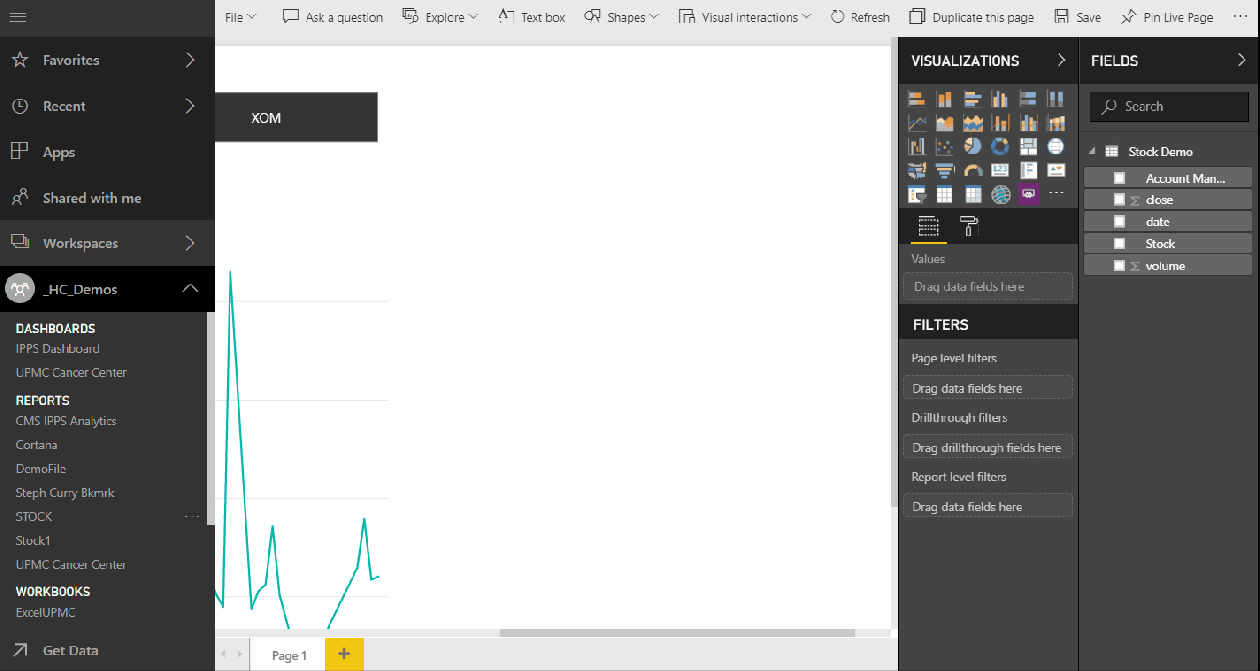
Task: Check the close field checkbox
Action: point(1120,200)
